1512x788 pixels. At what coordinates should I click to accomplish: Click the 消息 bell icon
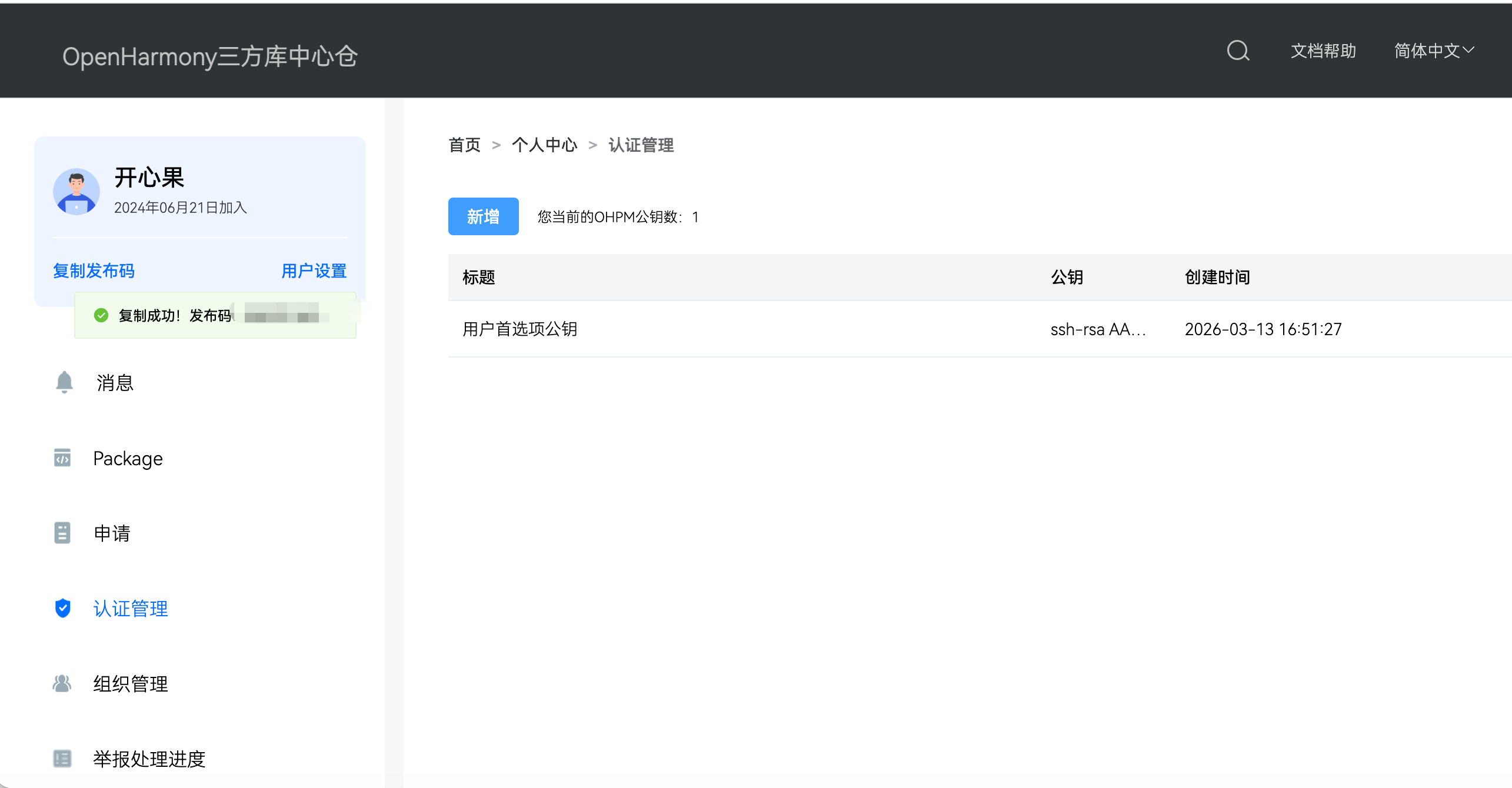pyautogui.click(x=64, y=382)
